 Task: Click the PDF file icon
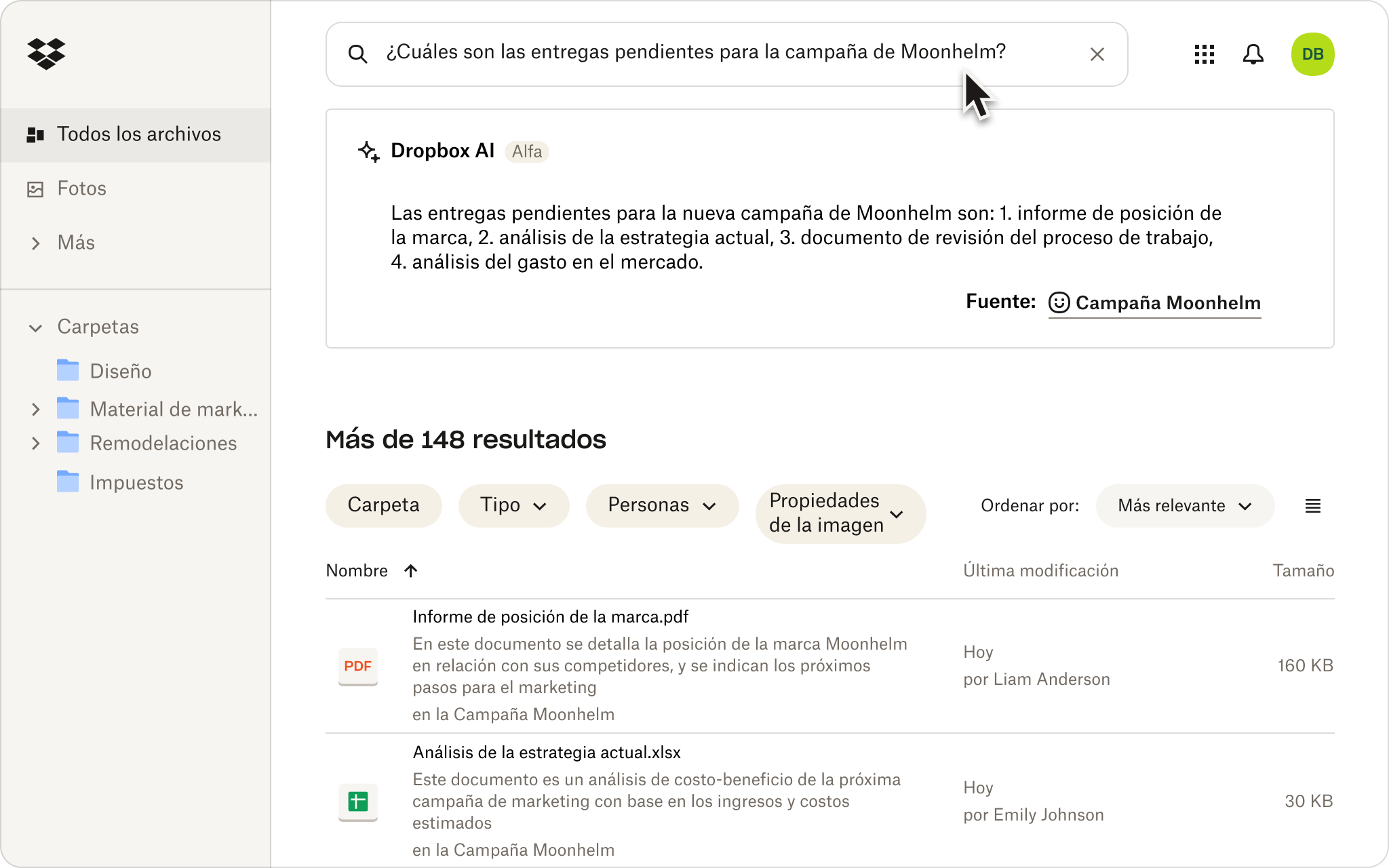[358, 666]
